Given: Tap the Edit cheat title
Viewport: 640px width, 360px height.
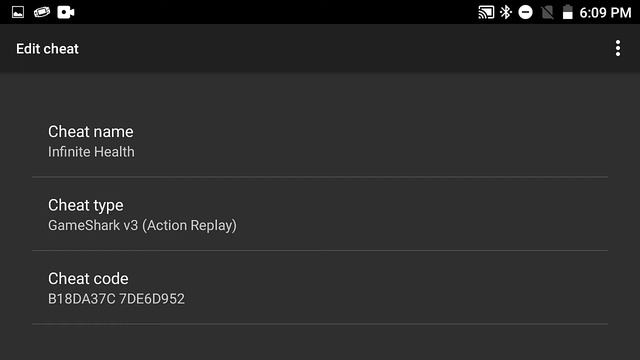Looking at the screenshot, I should (47, 49).
